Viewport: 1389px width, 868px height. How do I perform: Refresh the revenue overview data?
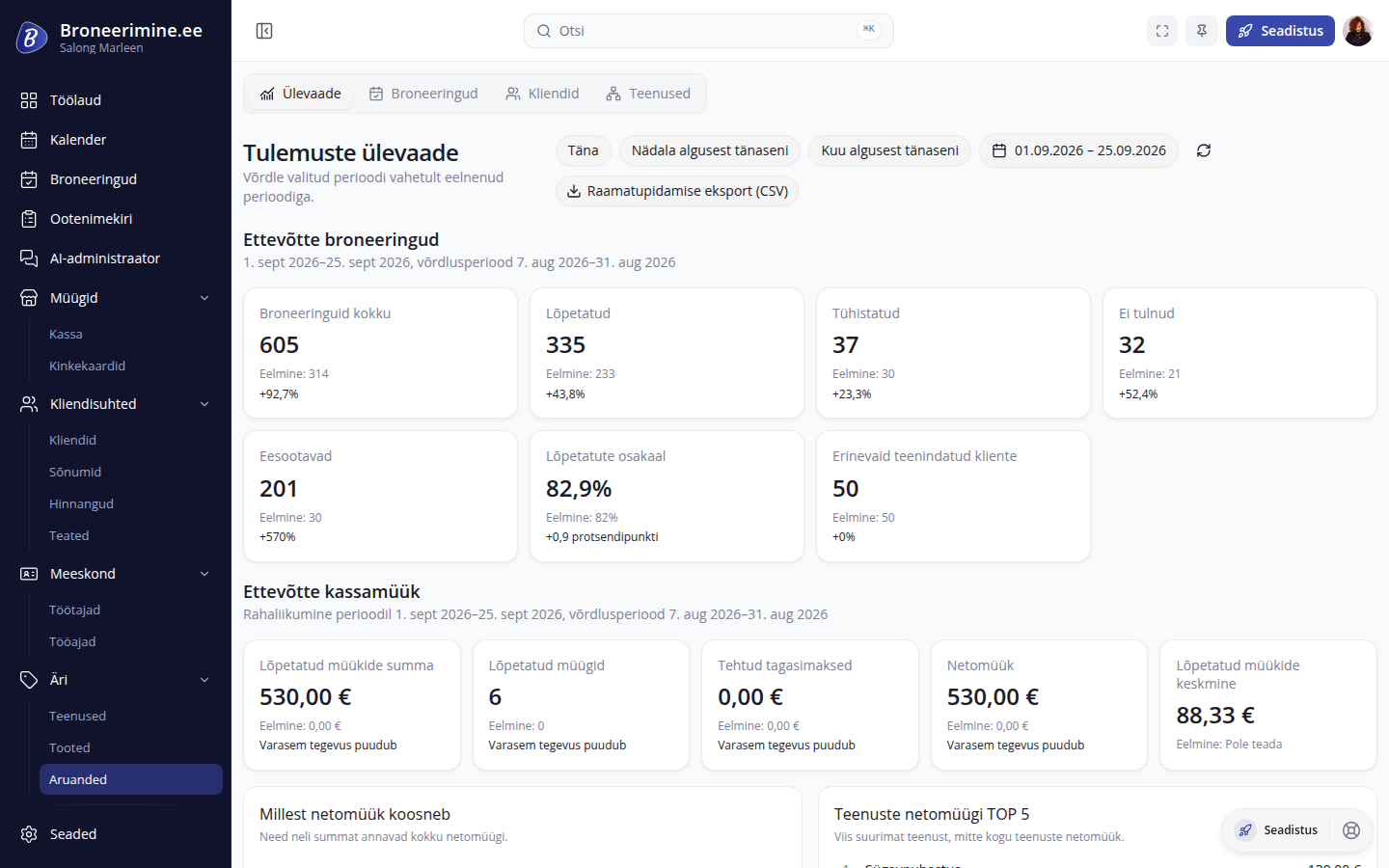(1204, 150)
